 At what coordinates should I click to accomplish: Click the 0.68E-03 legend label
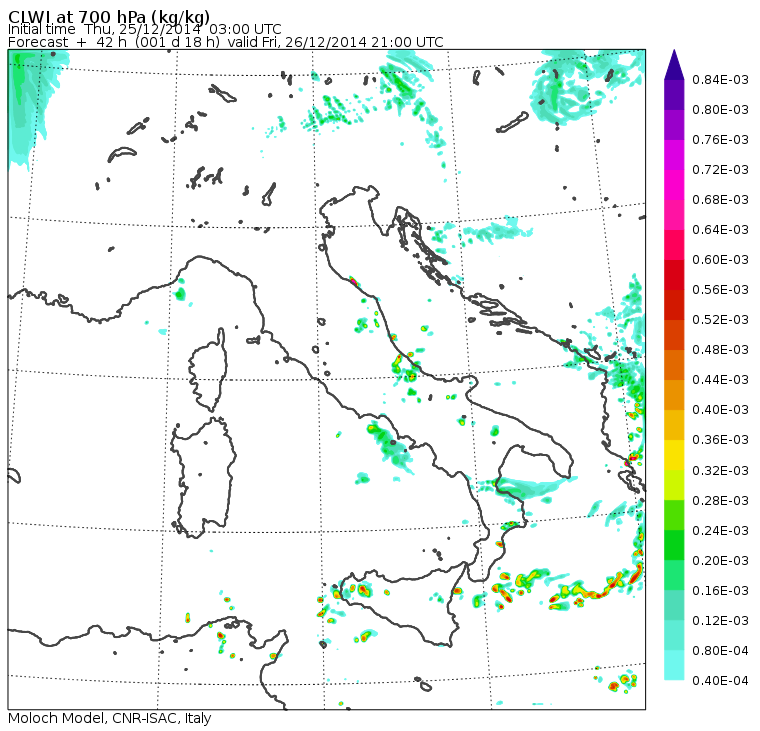point(720,200)
